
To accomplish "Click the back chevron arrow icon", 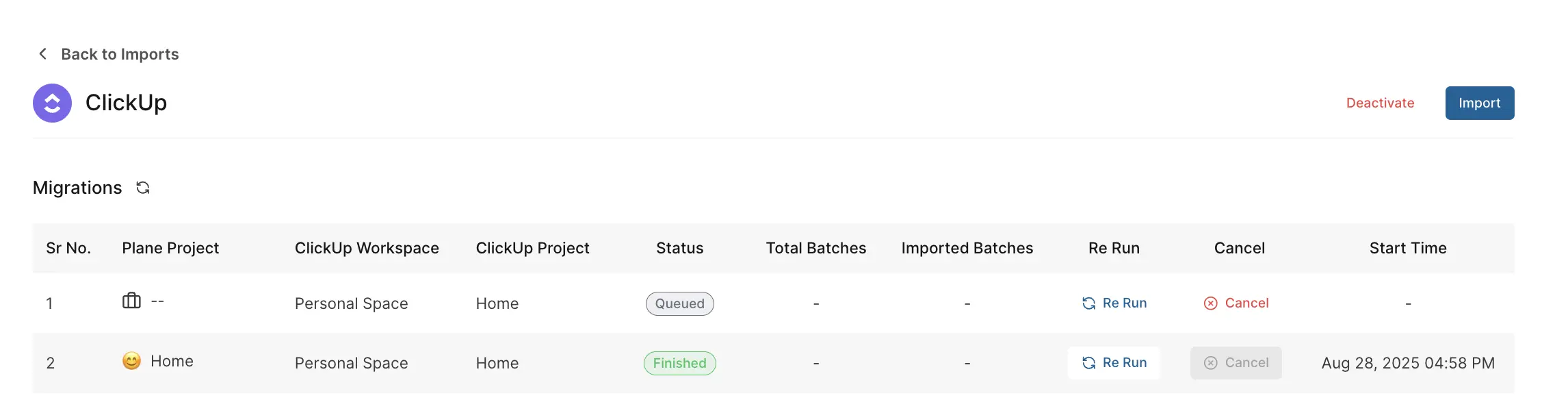I will pyautogui.click(x=42, y=53).
